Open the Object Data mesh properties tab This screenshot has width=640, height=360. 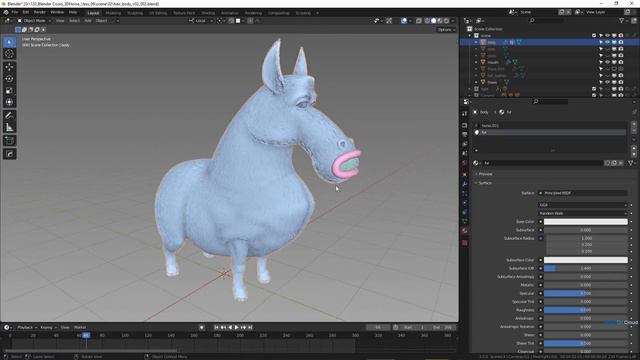464,221
